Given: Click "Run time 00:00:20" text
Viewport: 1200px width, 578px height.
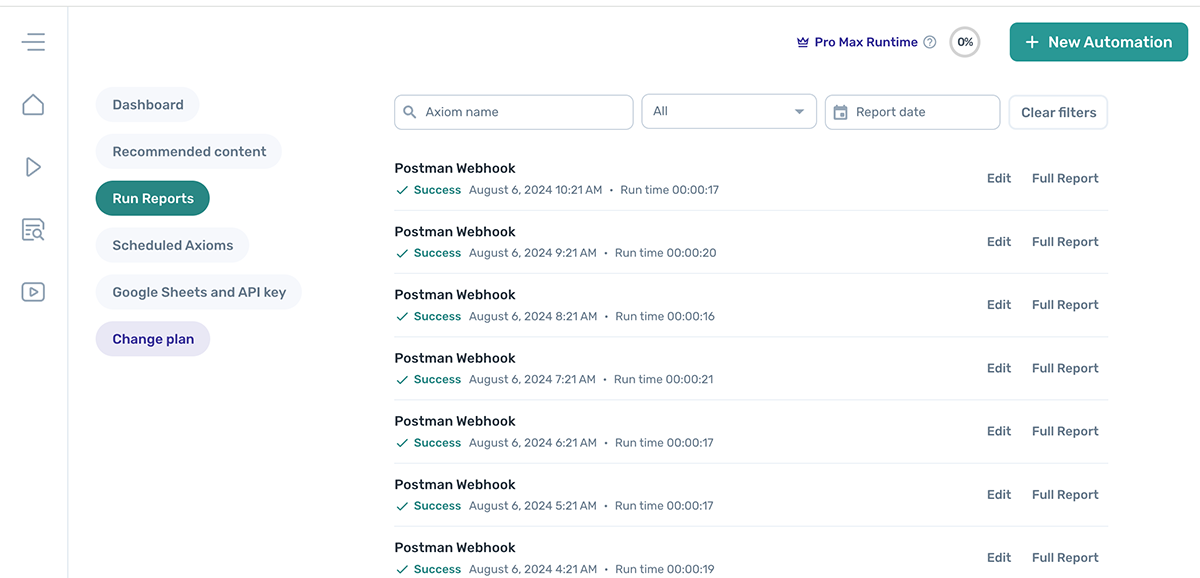Looking at the screenshot, I should [x=665, y=253].
